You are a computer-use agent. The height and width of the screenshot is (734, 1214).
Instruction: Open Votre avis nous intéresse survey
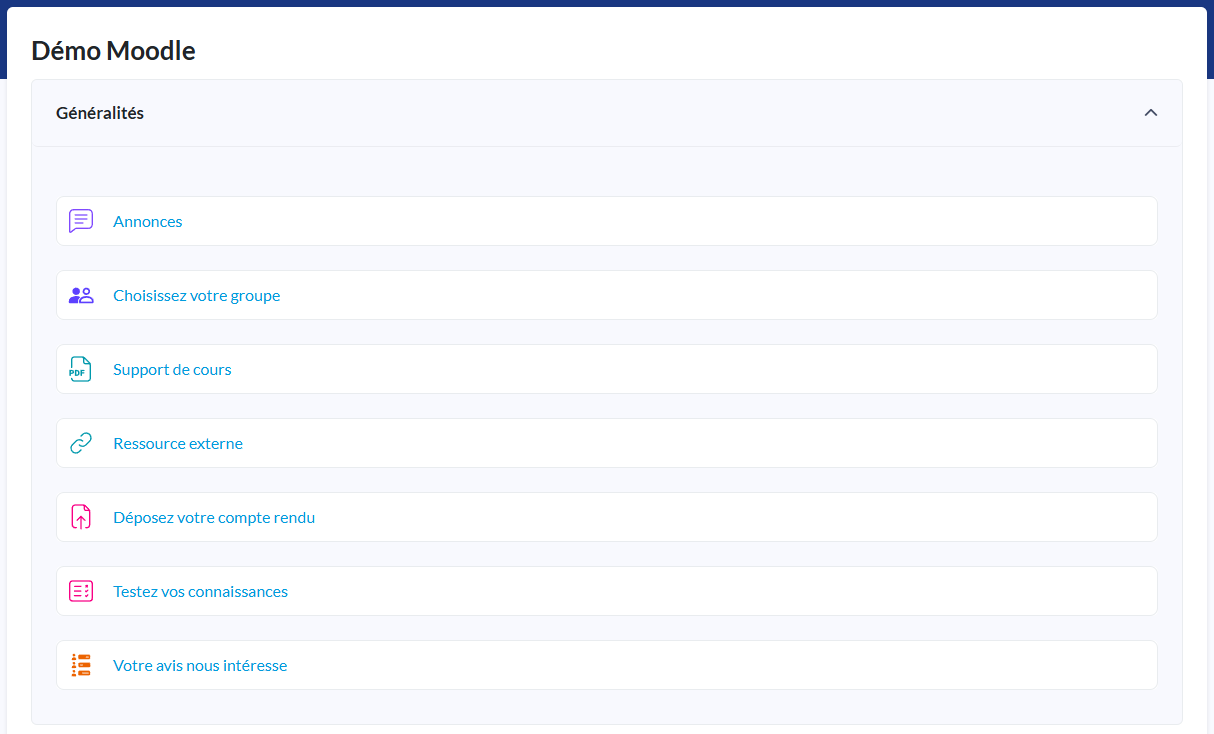pos(200,665)
